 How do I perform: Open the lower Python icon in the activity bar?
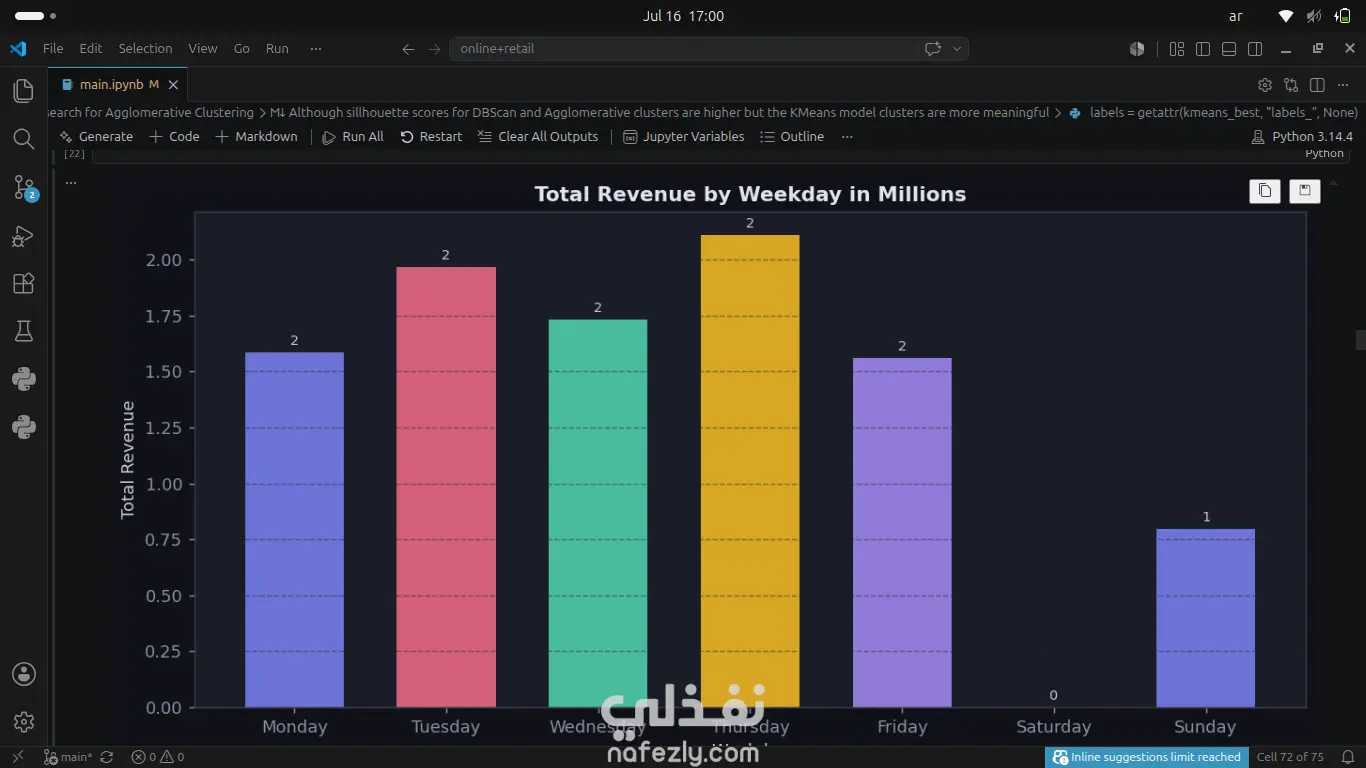coord(23,427)
